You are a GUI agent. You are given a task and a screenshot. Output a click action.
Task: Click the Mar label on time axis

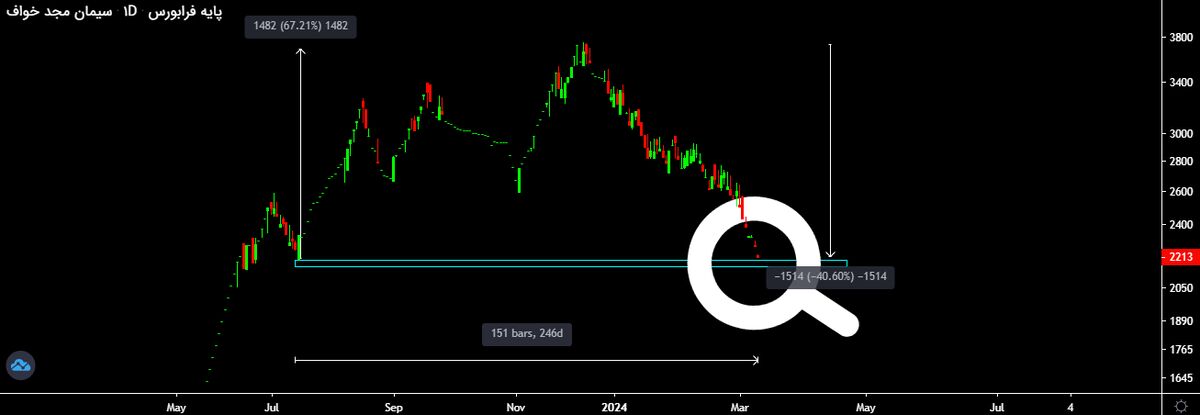741,407
